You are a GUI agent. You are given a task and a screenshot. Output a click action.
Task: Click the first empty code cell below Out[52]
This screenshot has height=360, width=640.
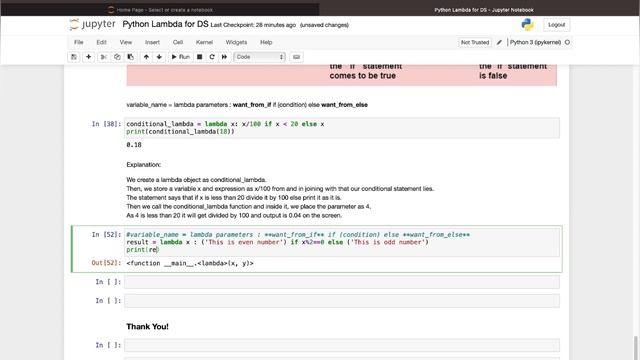tap(342, 282)
